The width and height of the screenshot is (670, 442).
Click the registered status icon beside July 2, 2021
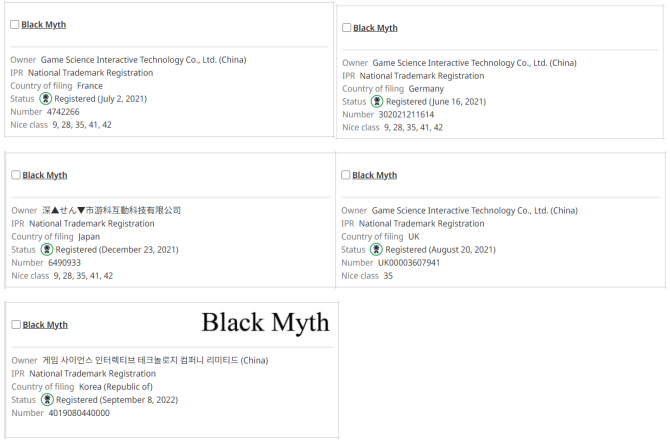tap(46, 99)
